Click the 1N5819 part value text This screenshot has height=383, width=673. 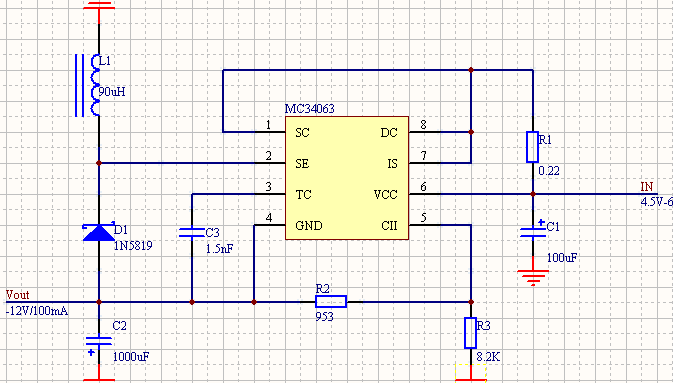[x=133, y=246]
